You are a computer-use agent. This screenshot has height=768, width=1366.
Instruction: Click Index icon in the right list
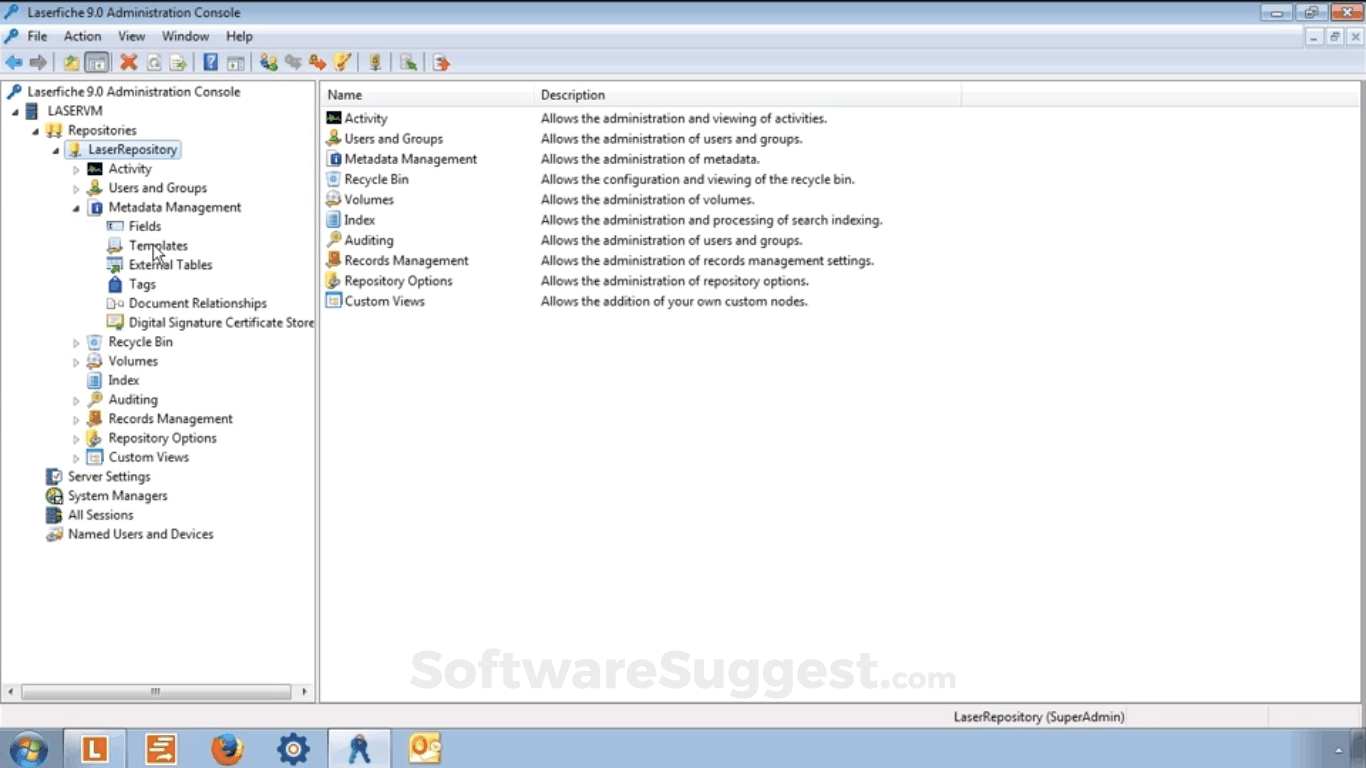(x=334, y=220)
